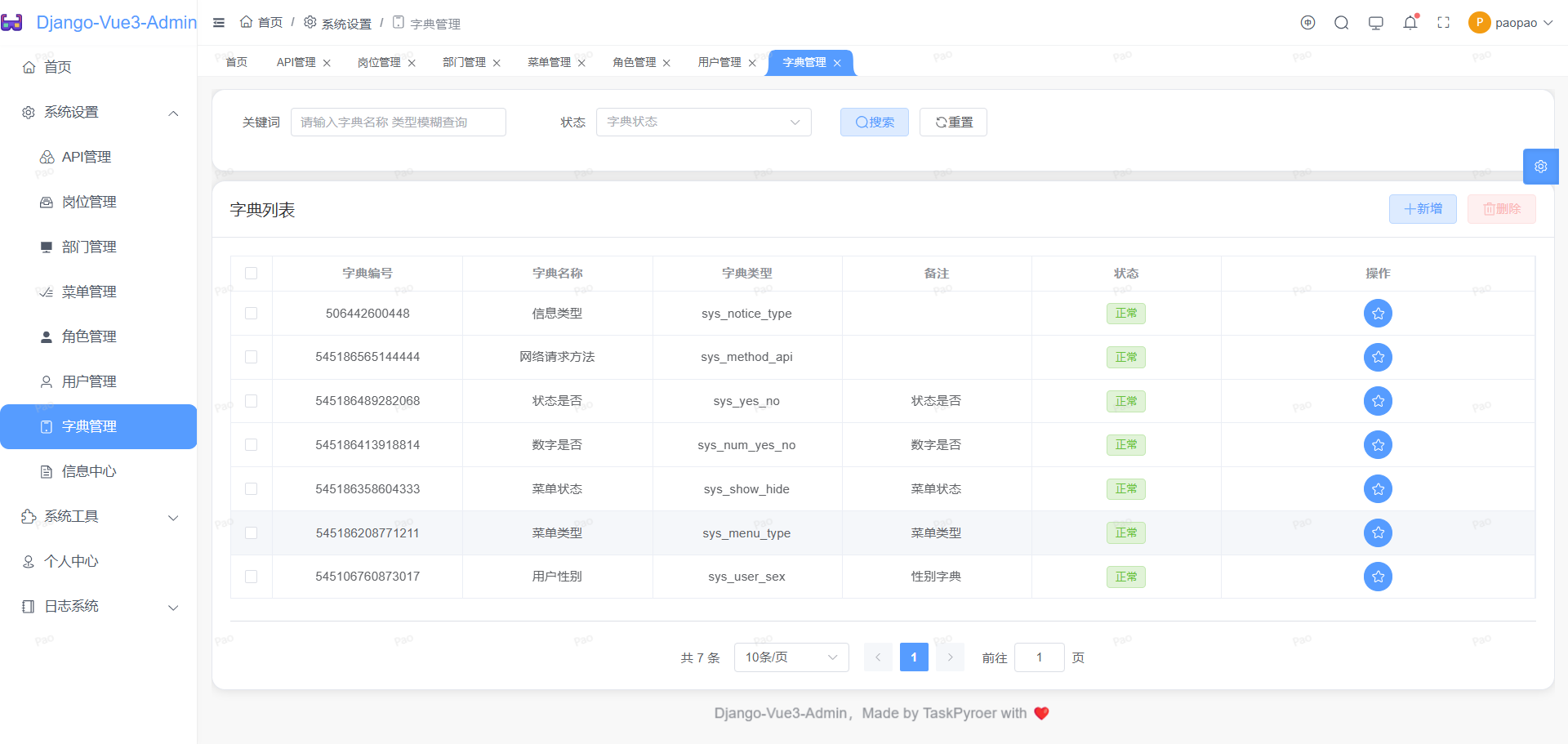Click the action star for 网络请求方法 row
The image size is (1568, 744).
(1378, 357)
